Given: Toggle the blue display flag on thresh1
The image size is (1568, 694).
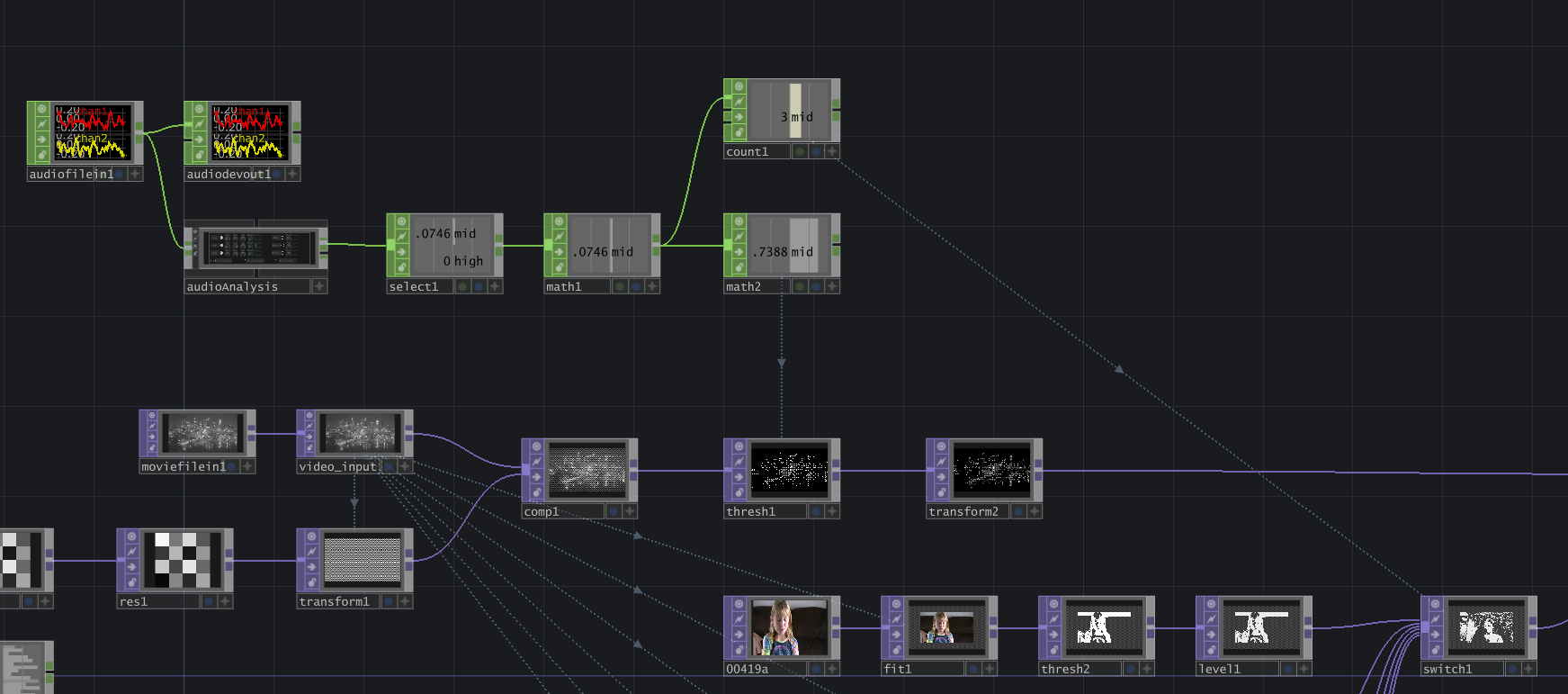Looking at the screenshot, I should coord(816,511).
